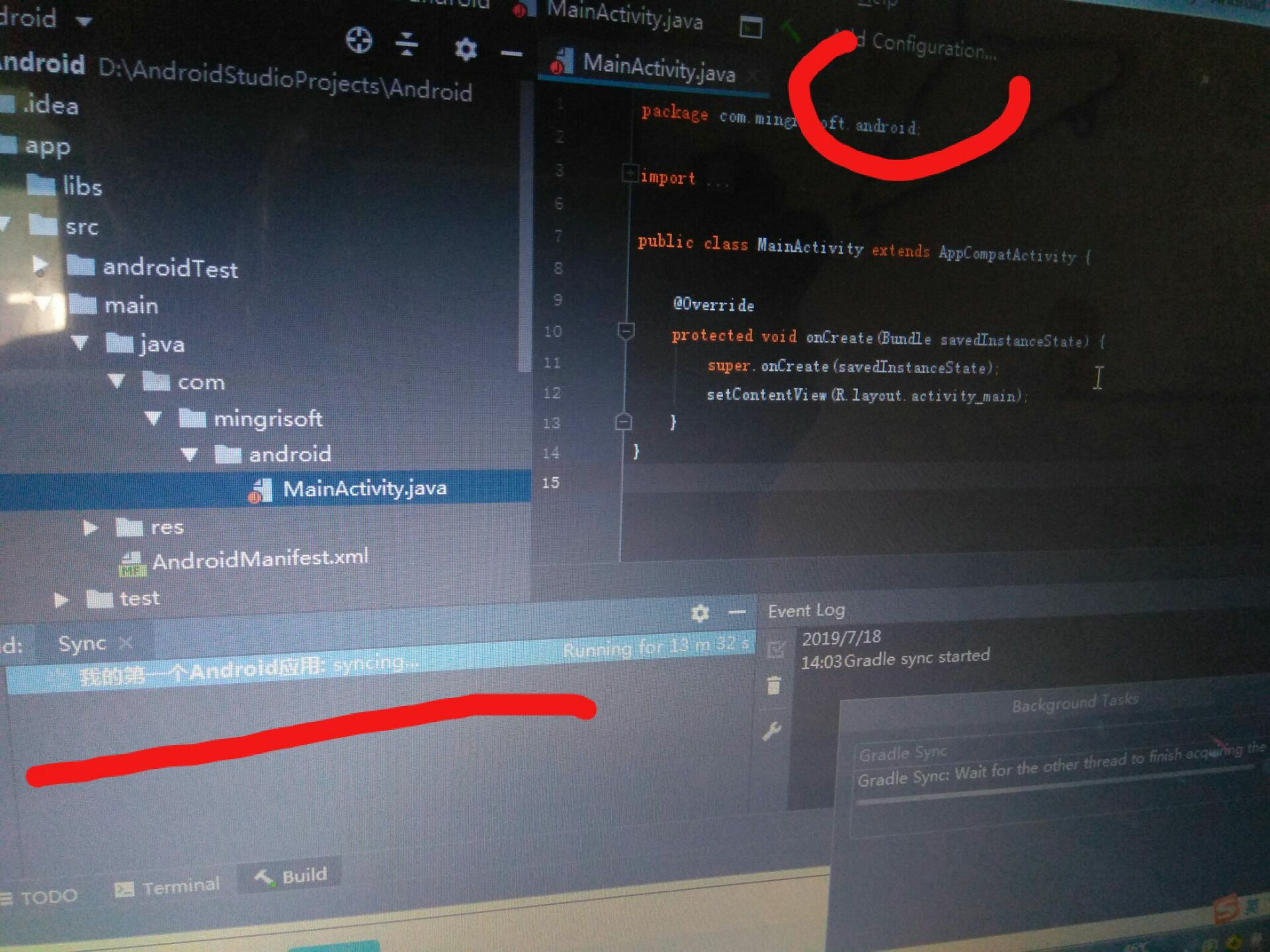Click the trash clear icon in Event Log
Screen dimensions: 1270x952
coord(773,685)
